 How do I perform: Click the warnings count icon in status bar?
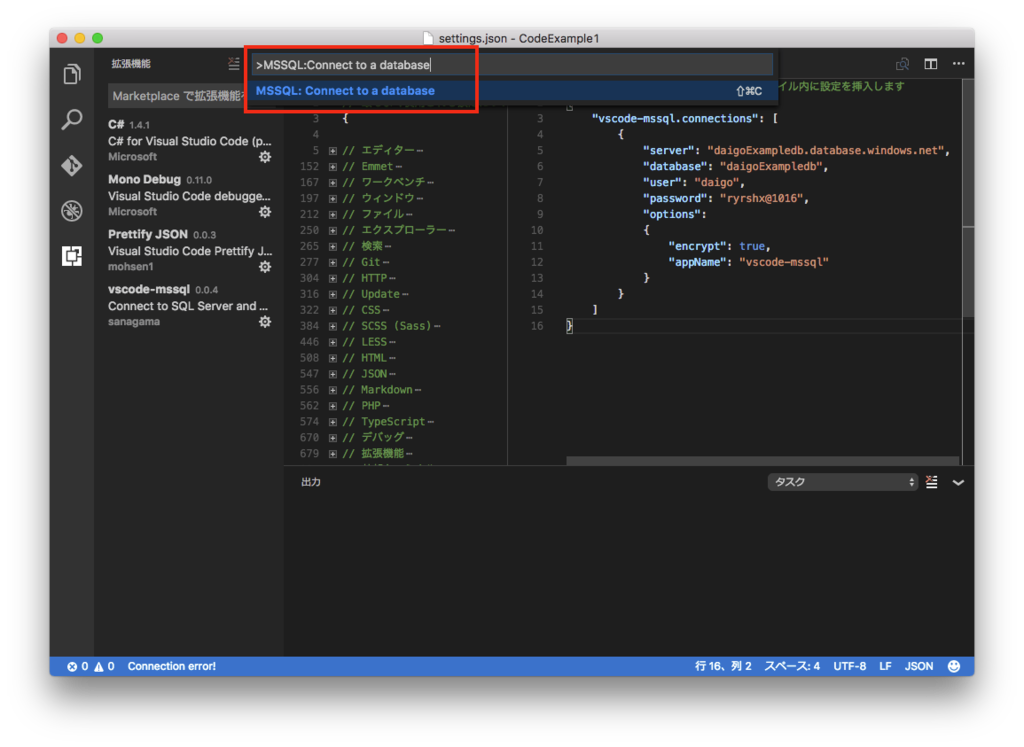[x=99, y=666]
